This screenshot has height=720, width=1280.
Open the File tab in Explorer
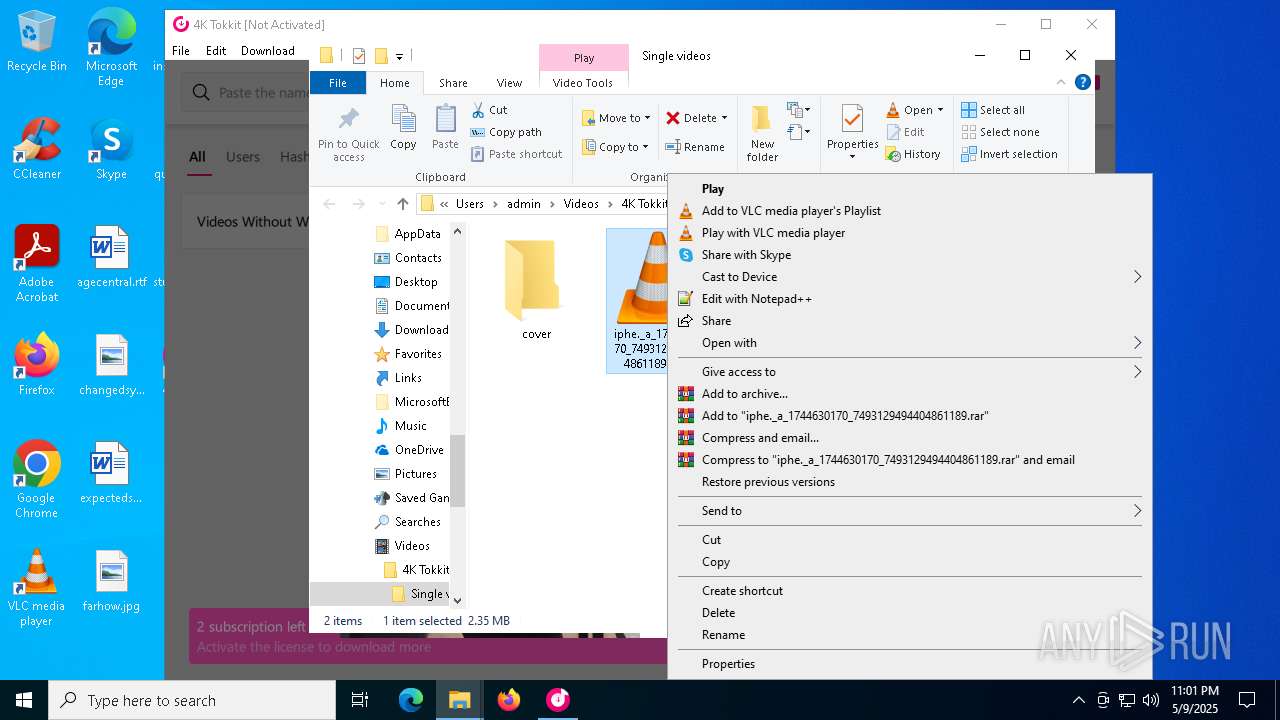(338, 83)
